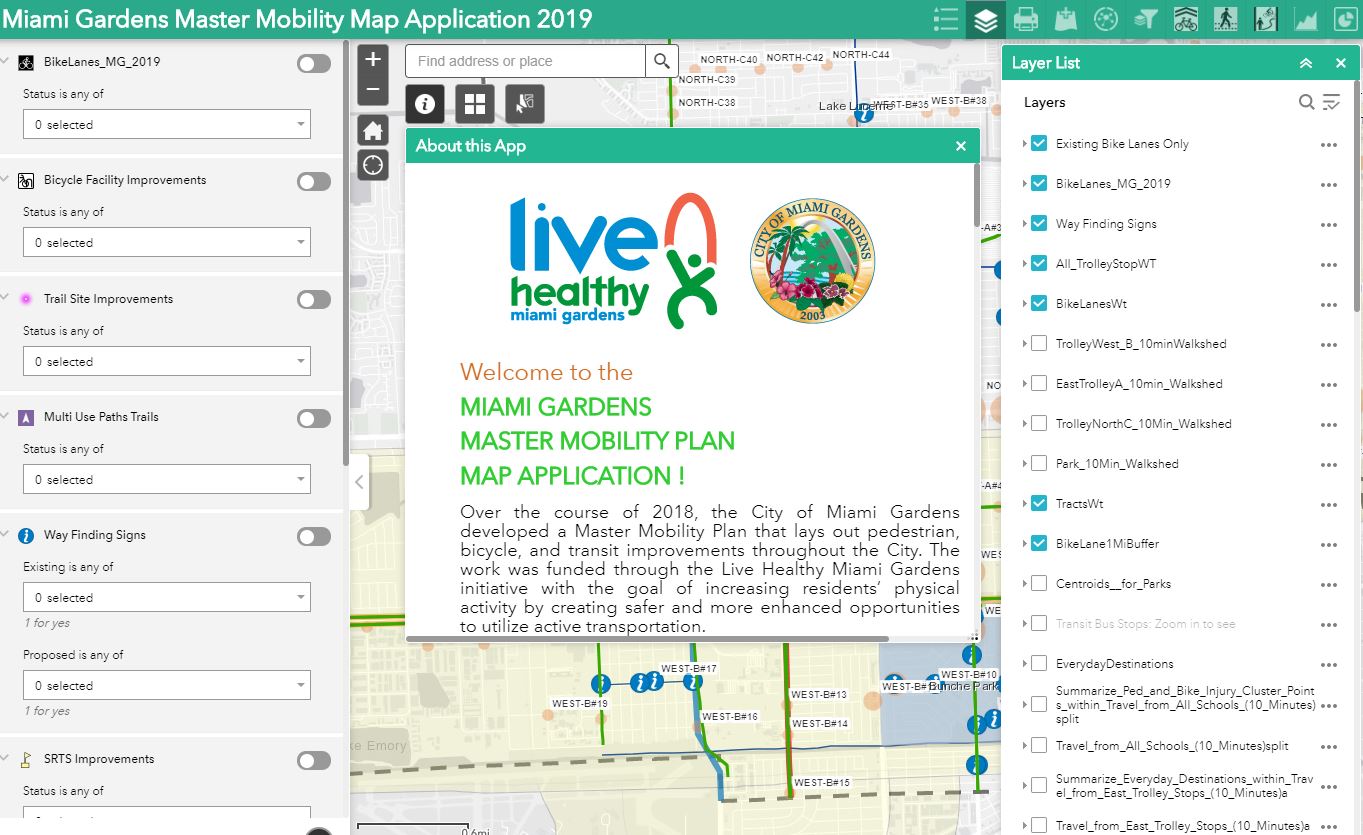Open the Legend widget in header
This screenshot has width=1363, height=835.
click(946, 19)
